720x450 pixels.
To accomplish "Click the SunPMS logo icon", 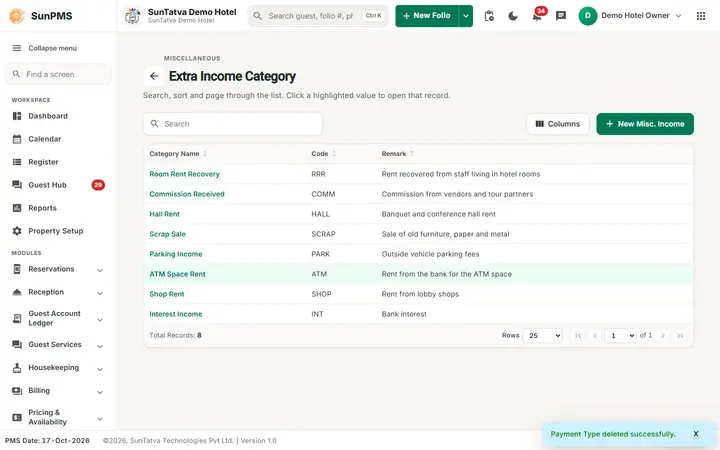I will tap(17, 16).
